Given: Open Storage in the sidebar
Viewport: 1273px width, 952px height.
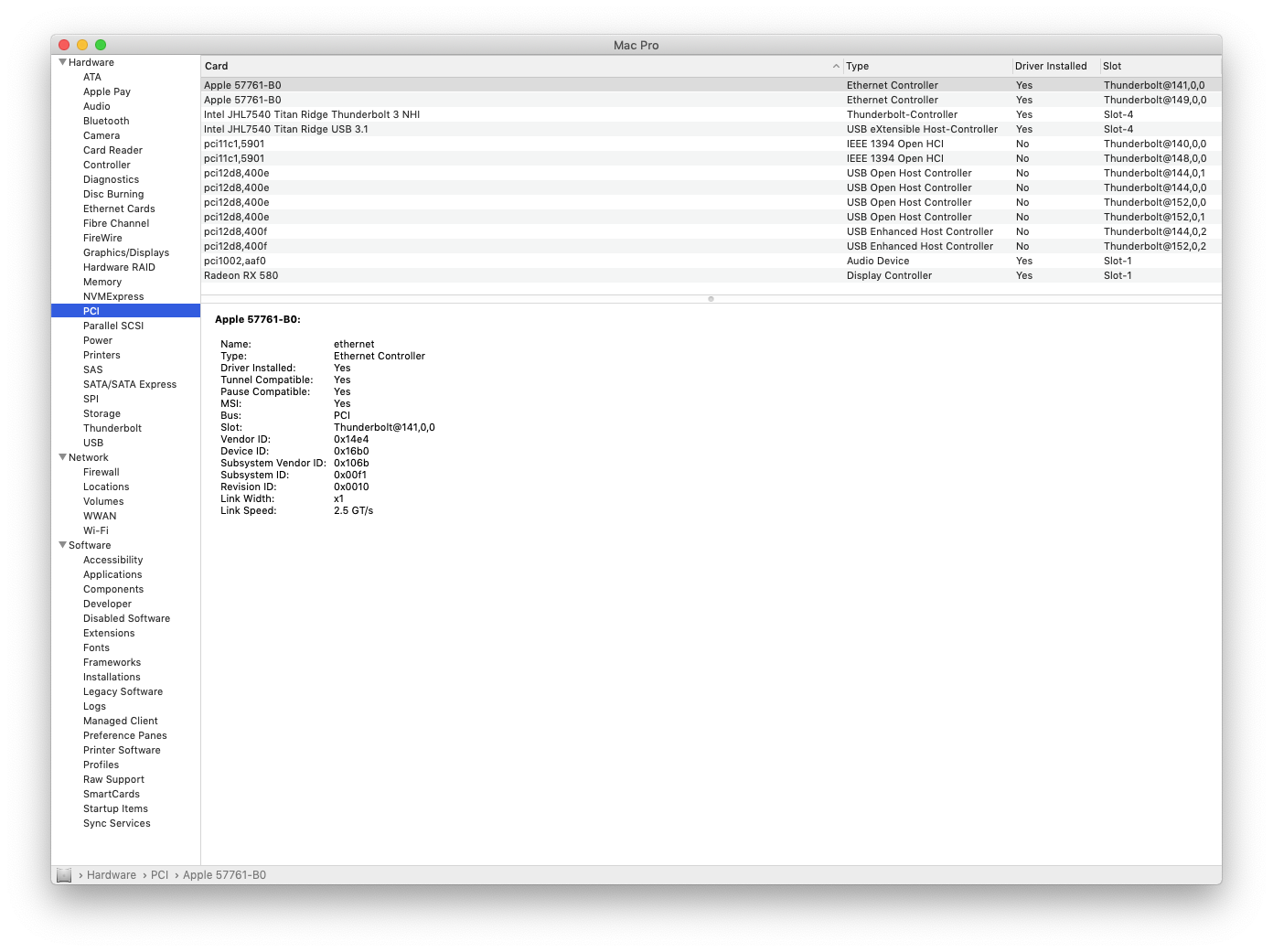Looking at the screenshot, I should (102, 413).
